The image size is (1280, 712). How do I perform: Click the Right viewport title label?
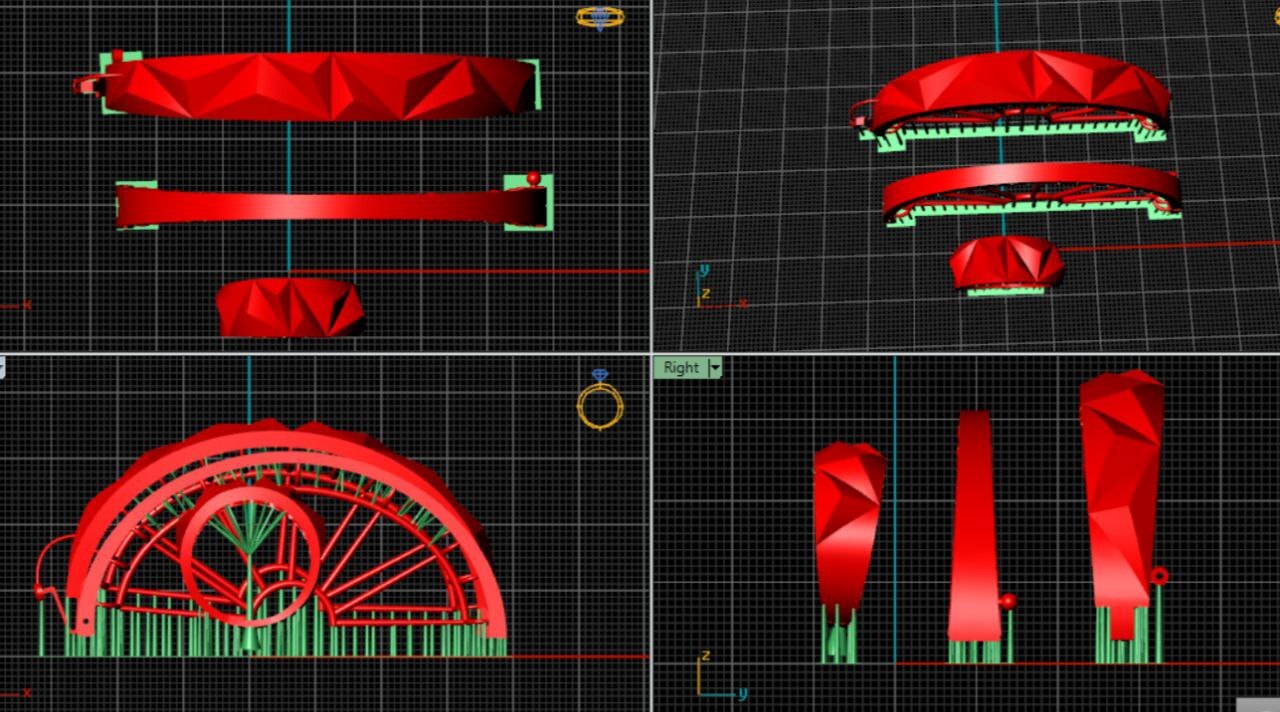point(681,367)
